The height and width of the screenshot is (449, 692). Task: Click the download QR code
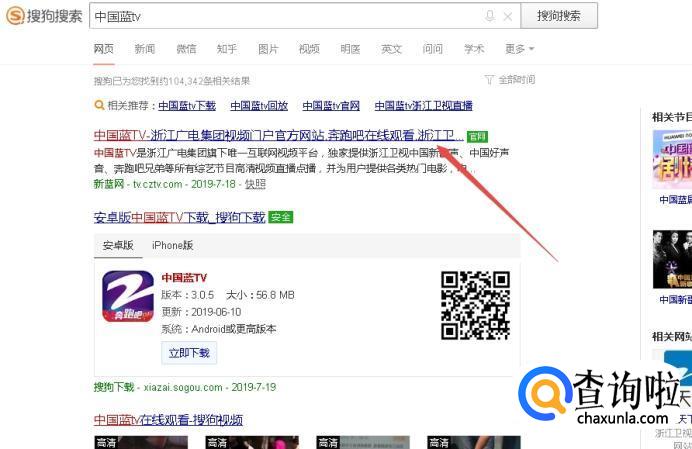click(475, 306)
